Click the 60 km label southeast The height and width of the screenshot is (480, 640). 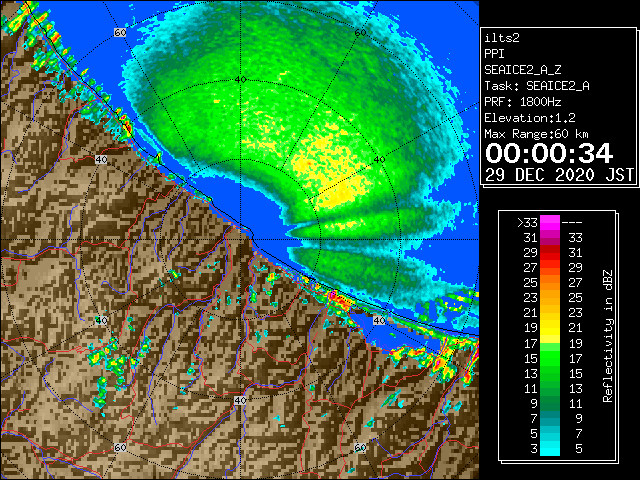point(360,448)
